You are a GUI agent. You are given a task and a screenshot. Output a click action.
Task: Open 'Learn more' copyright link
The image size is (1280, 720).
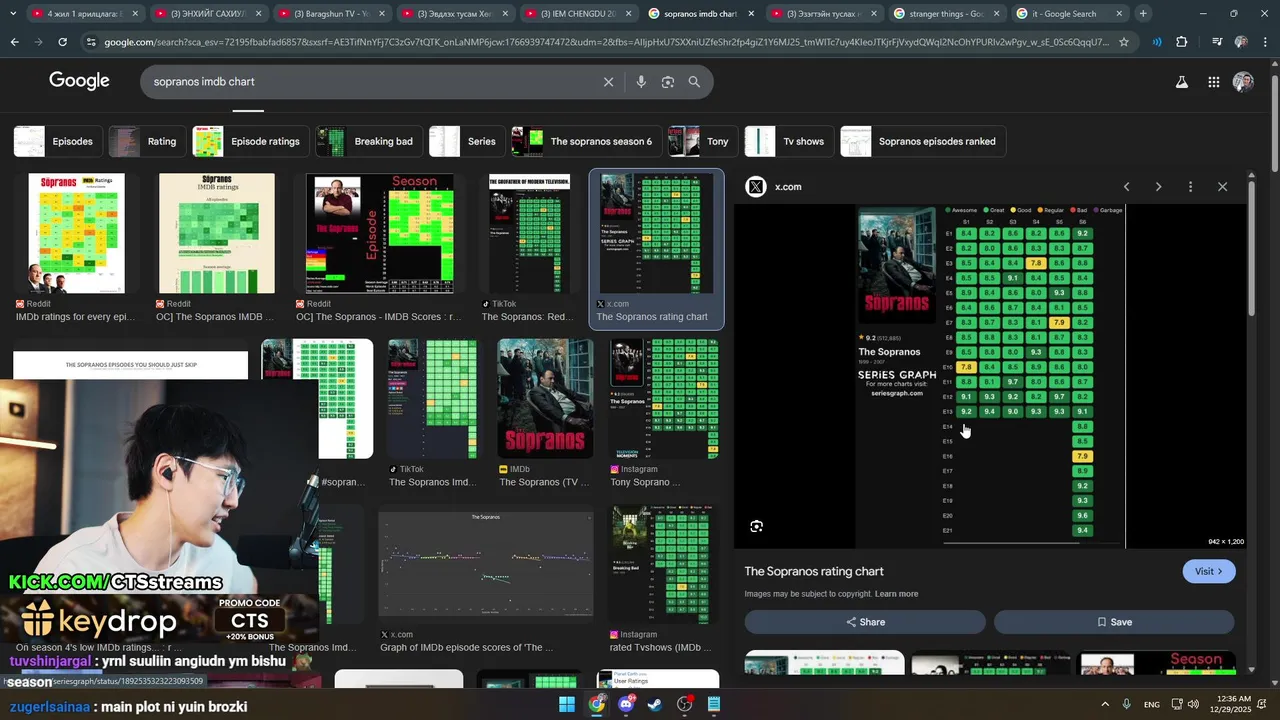pos(896,594)
